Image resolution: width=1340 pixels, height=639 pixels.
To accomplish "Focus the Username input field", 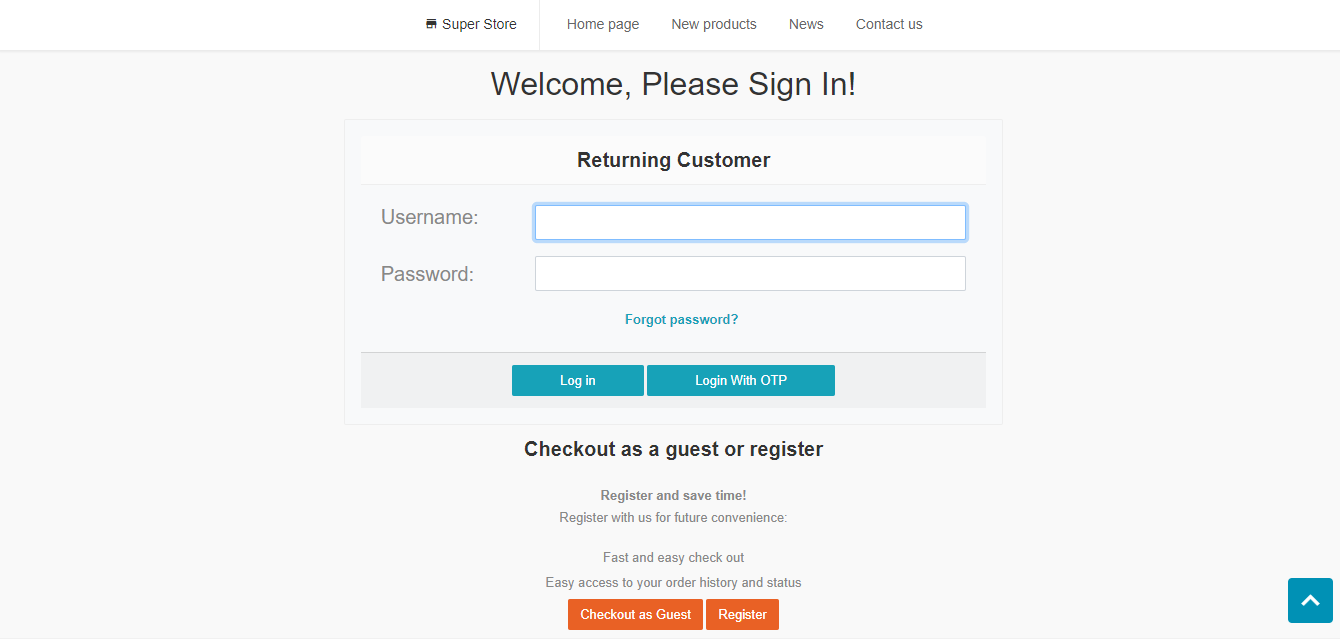I will click(750, 222).
